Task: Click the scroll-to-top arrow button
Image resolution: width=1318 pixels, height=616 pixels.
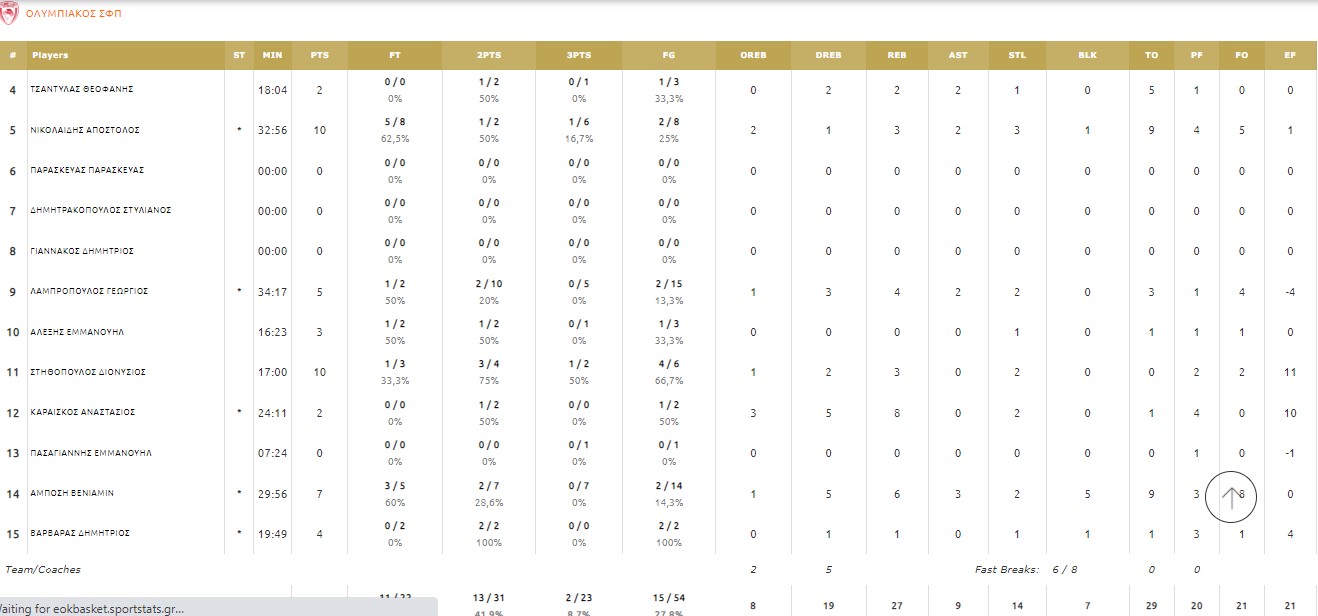Action: tap(1231, 497)
